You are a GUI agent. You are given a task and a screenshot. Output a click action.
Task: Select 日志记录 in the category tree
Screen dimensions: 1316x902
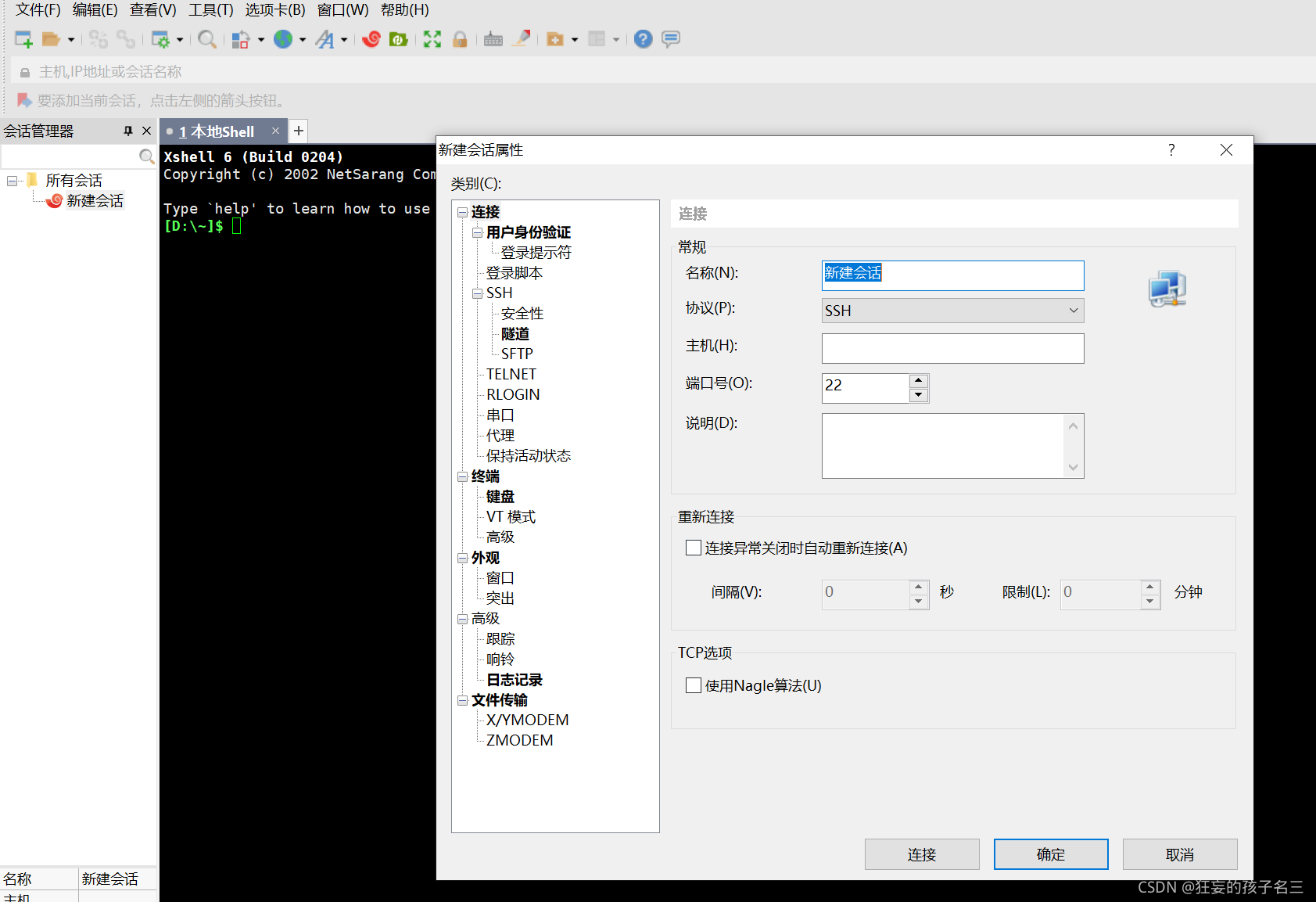(515, 680)
